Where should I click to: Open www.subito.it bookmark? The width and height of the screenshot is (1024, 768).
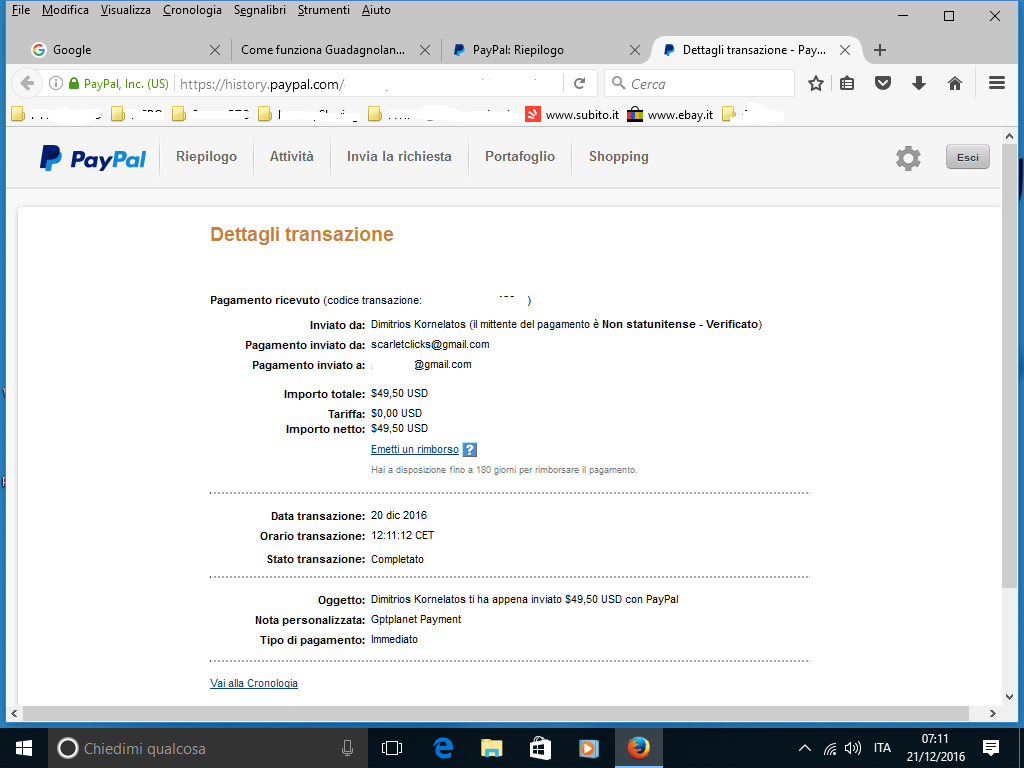click(572, 115)
